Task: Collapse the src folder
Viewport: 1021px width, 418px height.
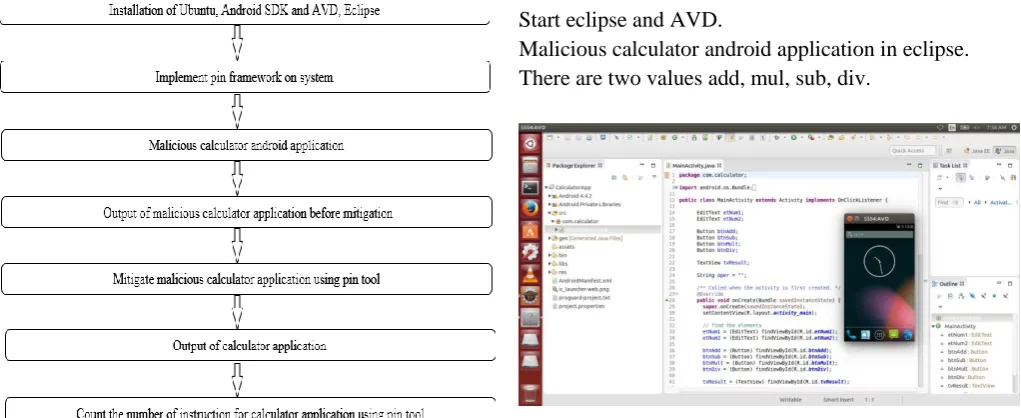Action: 551,213
